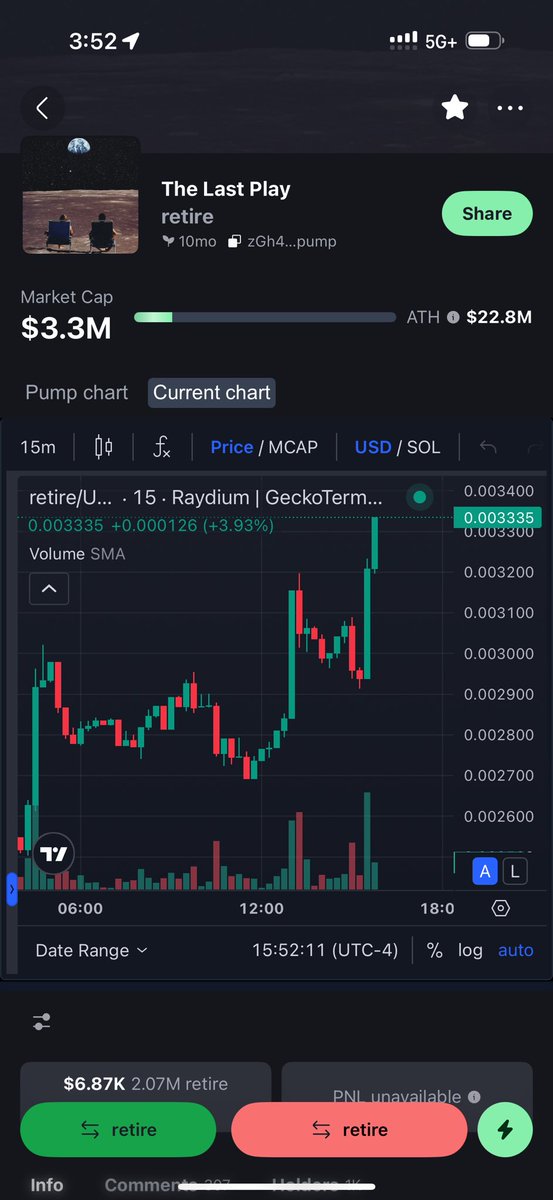Tap the green lightning quick-trade icon

[x=505, y=1130]
